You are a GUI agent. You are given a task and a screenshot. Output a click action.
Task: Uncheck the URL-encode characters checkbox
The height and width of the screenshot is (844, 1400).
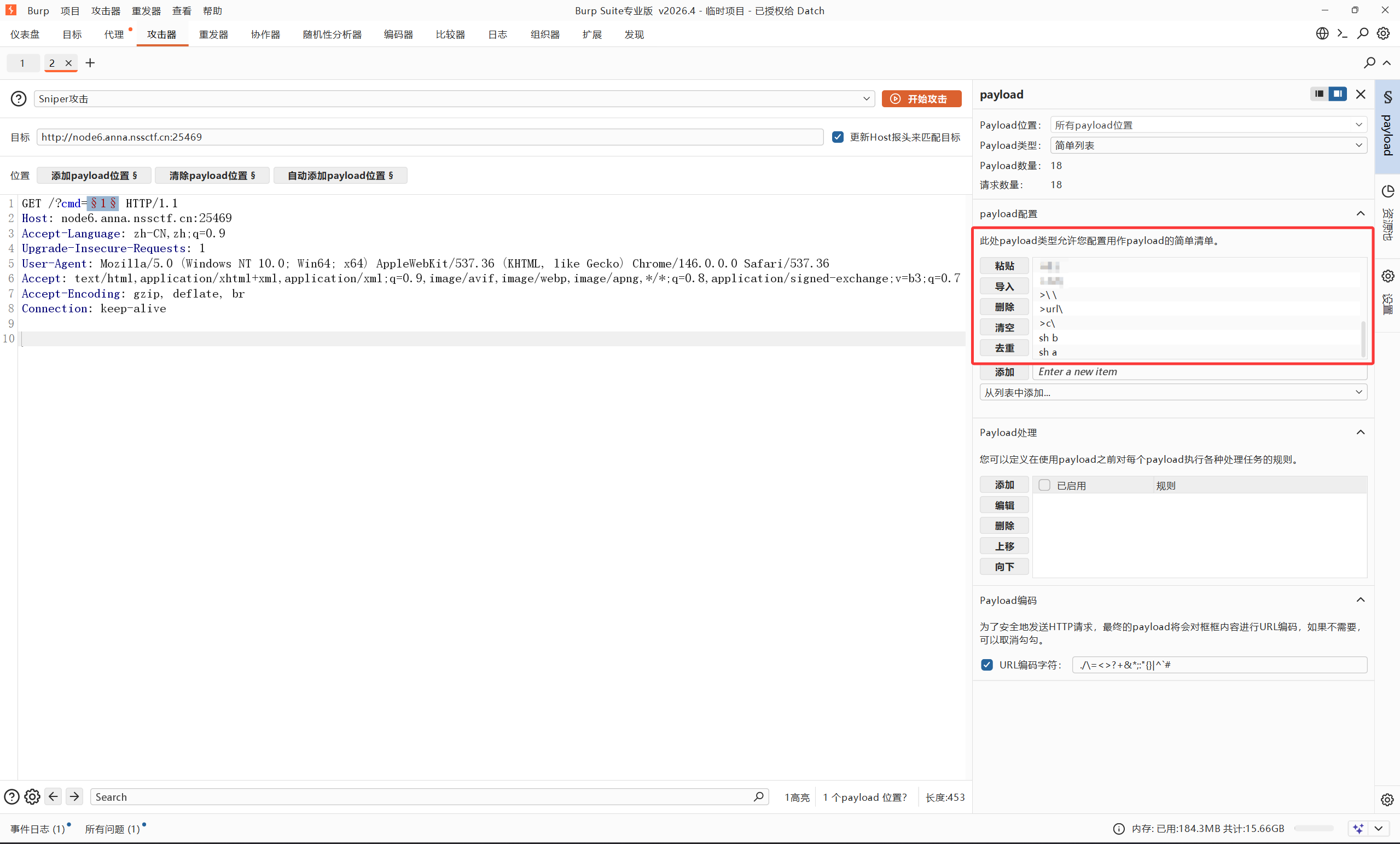(987, 665)
